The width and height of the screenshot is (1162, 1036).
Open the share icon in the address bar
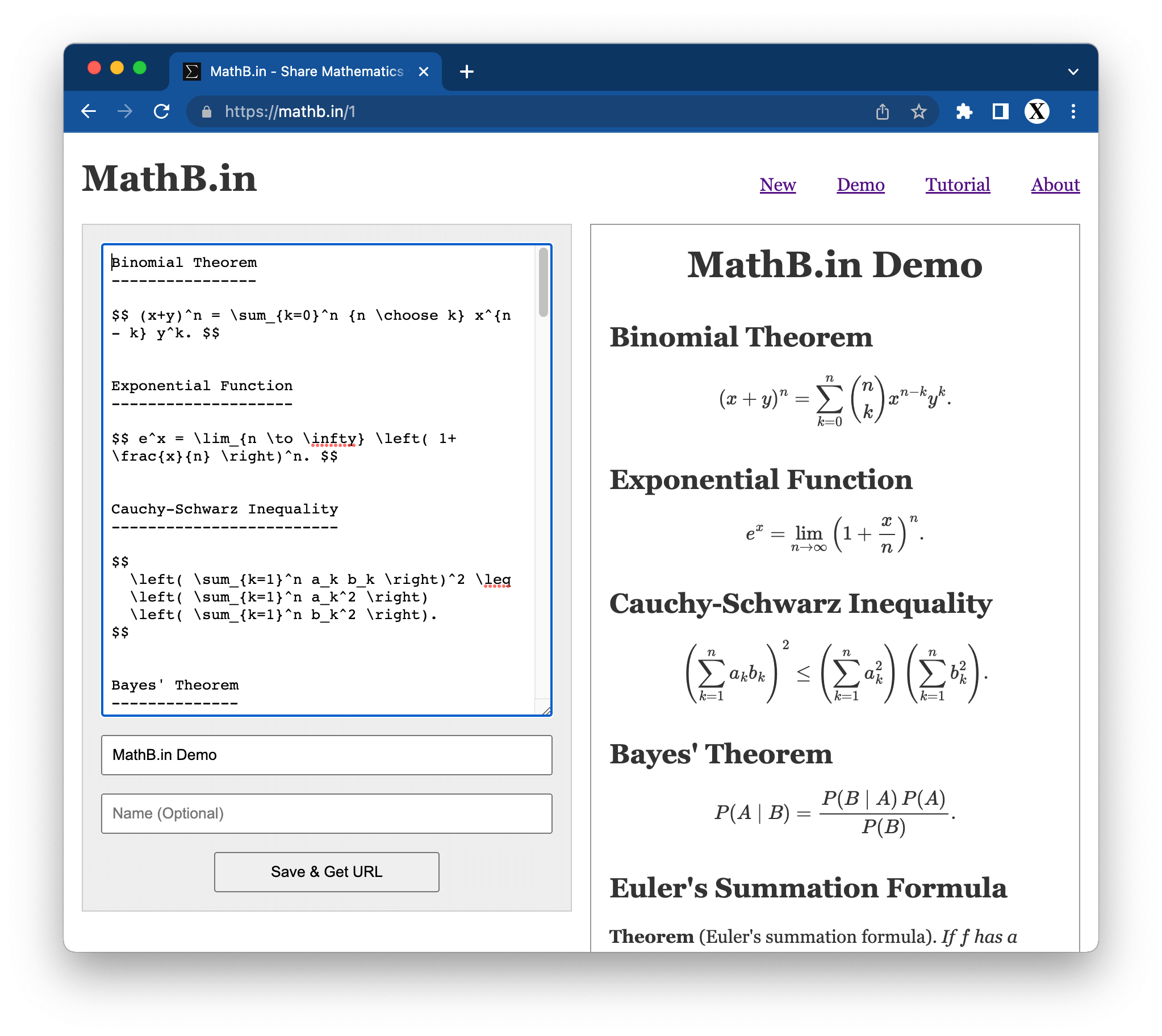coord(882,111)
